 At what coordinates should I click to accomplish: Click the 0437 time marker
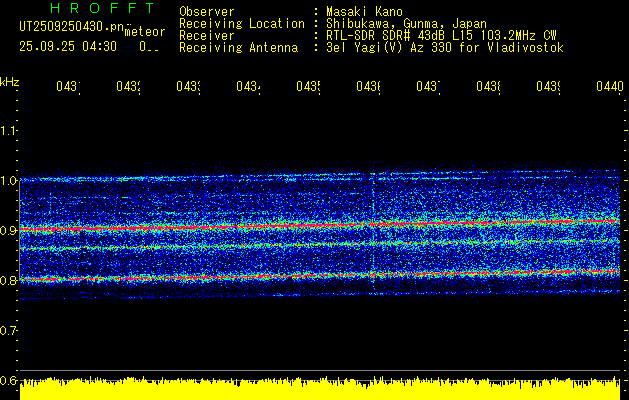tap(428, 86)
